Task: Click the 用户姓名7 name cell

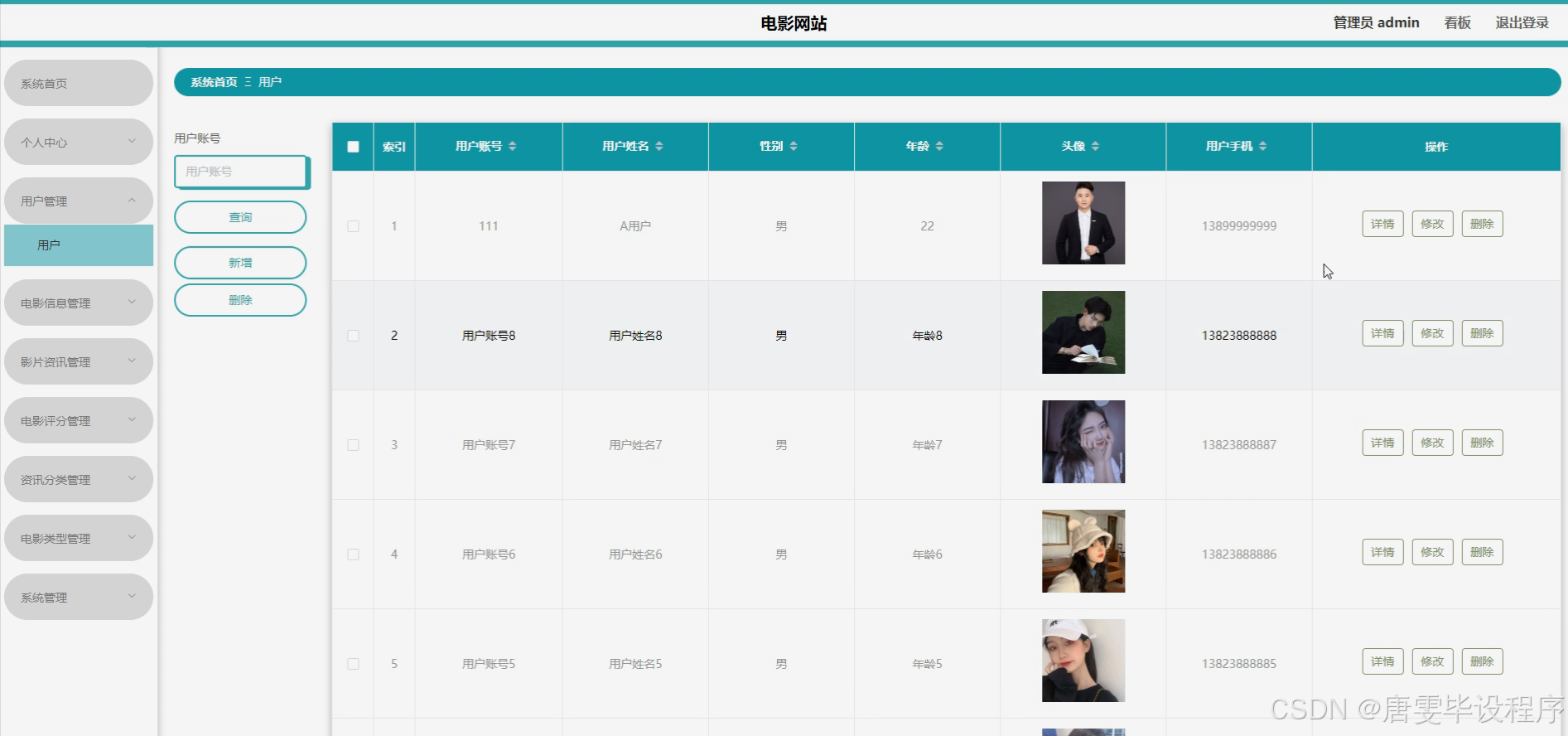Action: [635, 445]
